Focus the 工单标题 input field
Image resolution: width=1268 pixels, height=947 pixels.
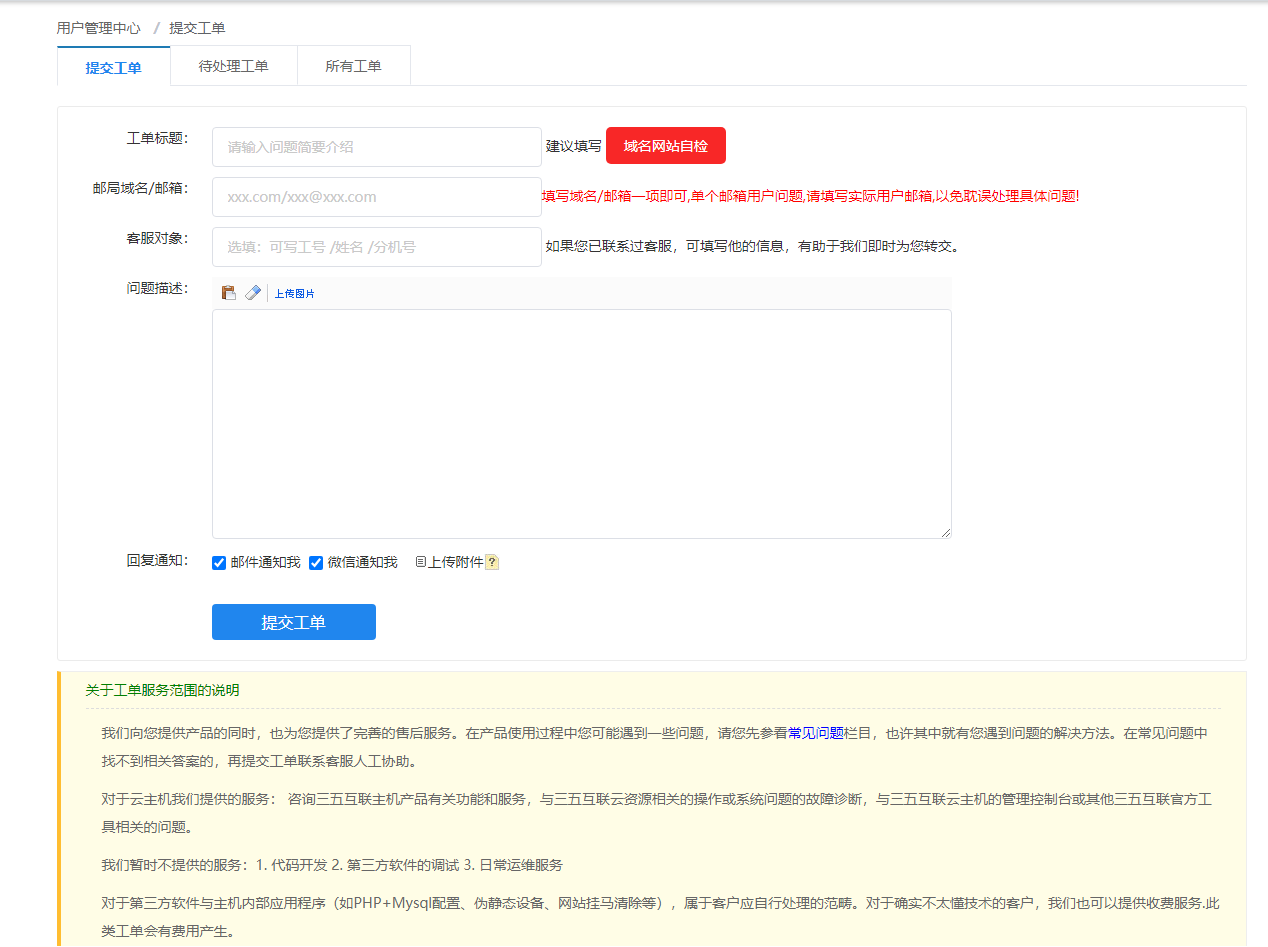tap(376, 147)
